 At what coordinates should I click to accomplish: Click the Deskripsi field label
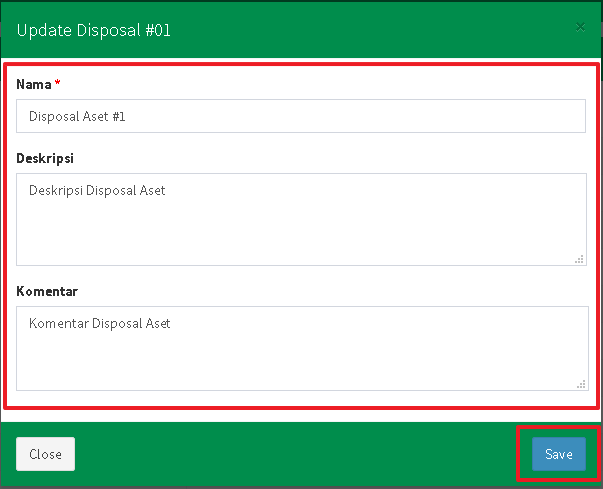(x=46, y=158)
